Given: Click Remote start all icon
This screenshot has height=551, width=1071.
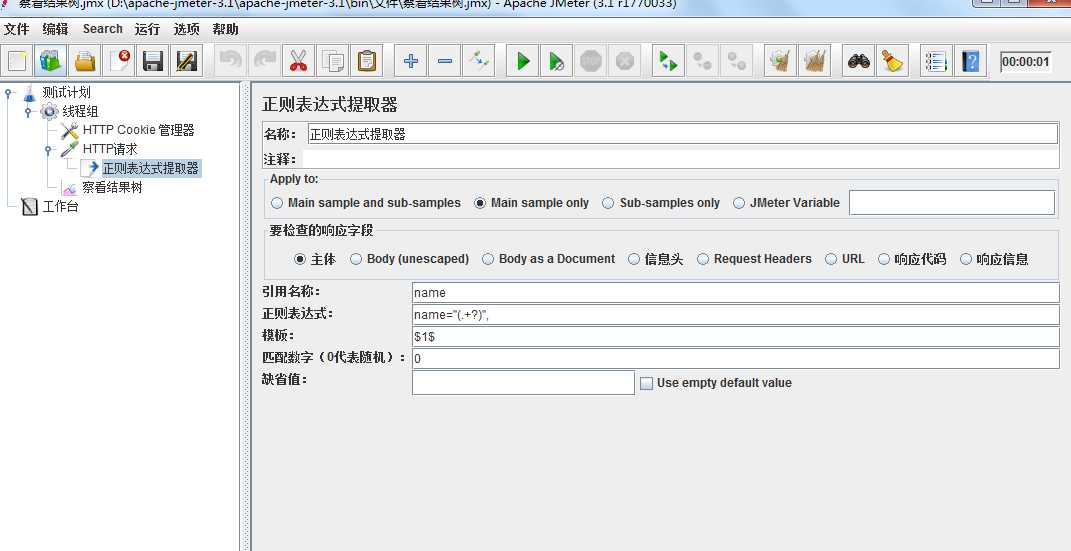Looking at the screenshot, I should [x=668, y=61].
